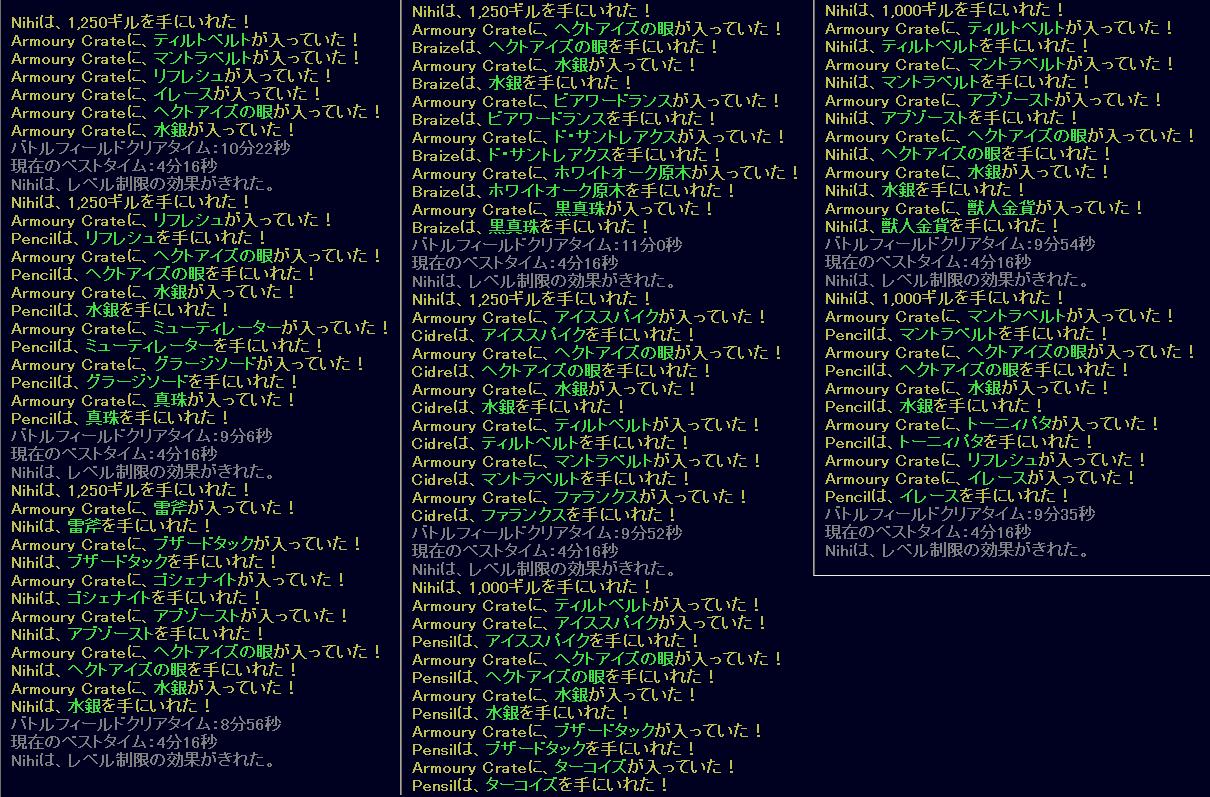This screenshot has width=1210, height=797.
Task: Select the 11分0秒 battlefield clear time line
Action: pos(547,245)
